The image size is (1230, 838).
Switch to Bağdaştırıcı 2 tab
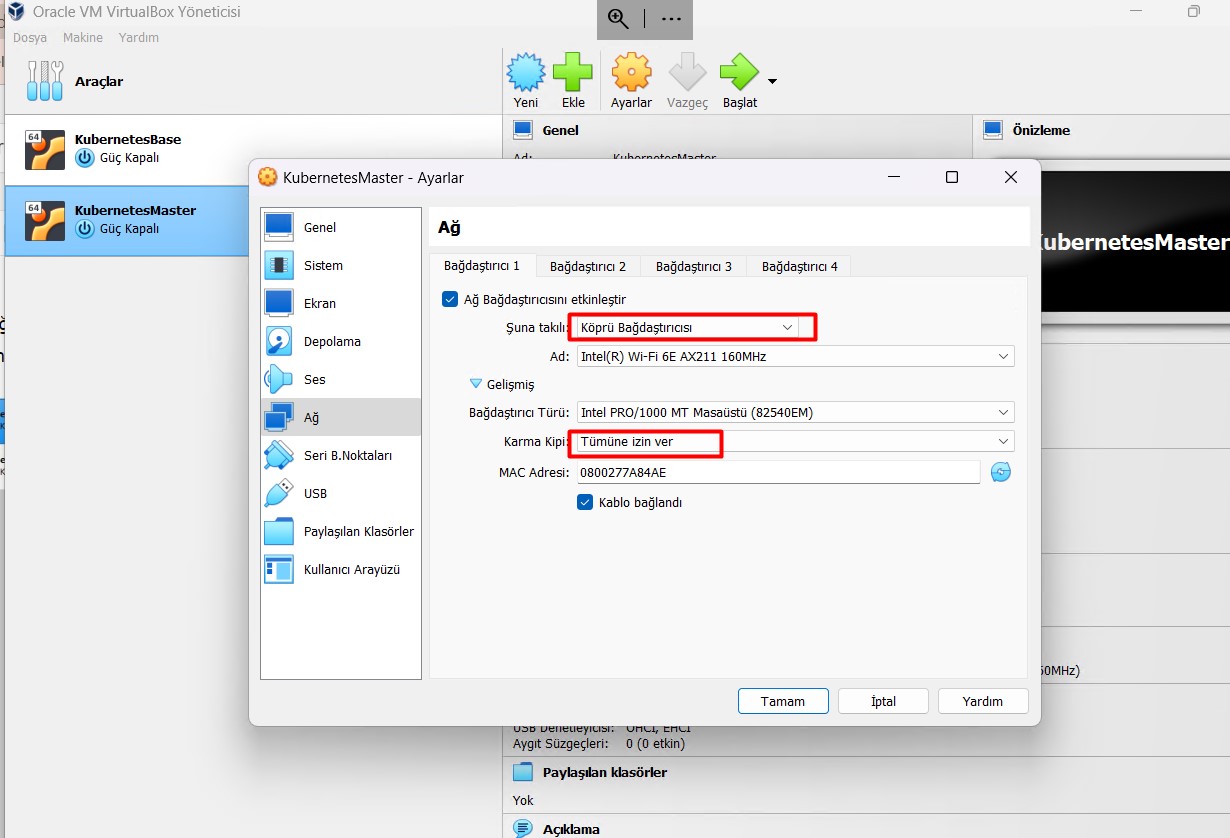click(588, 266)
